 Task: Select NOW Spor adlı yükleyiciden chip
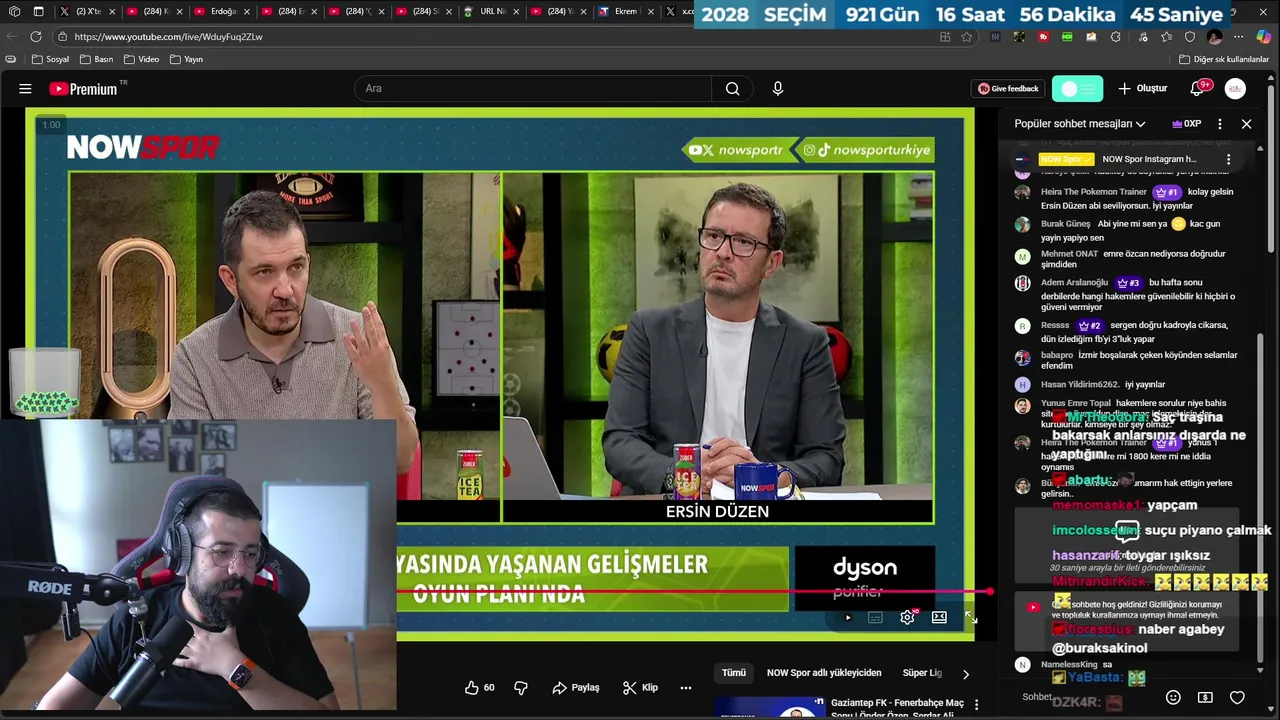824,673
